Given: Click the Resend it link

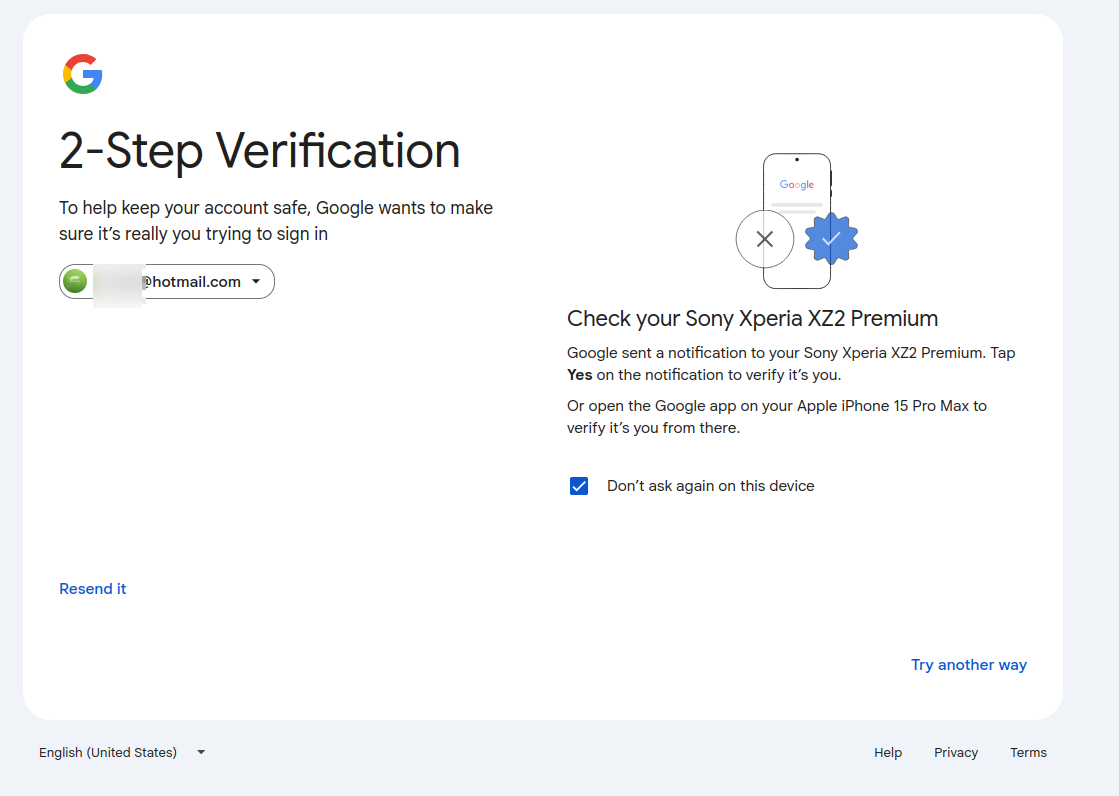Looking at the screenshot, I should point(93,589).
